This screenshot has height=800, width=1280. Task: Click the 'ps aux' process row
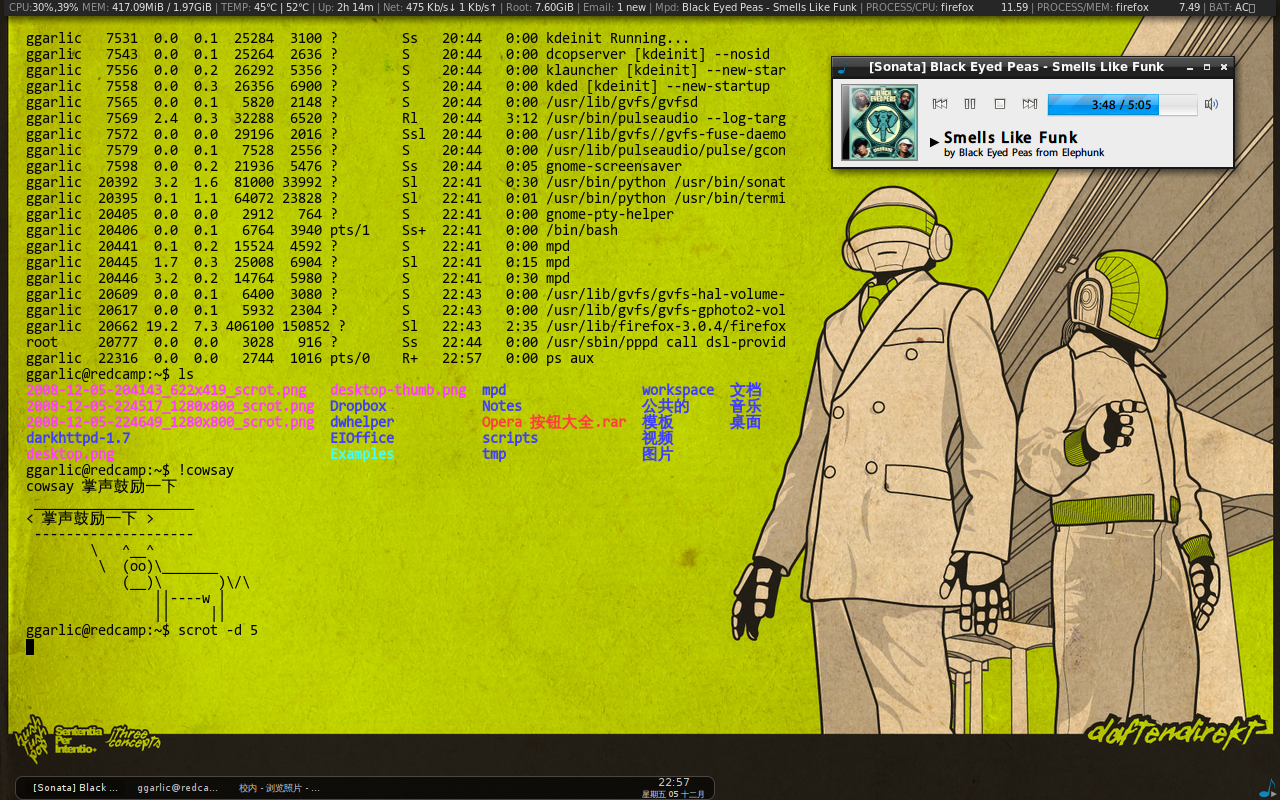click(x=310, y=358)
